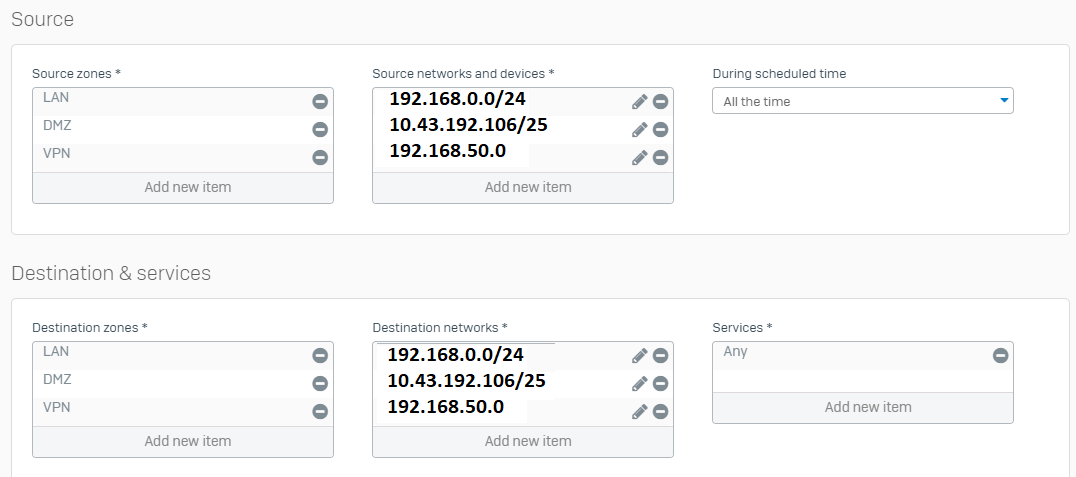Remove LAN from Destination zones
This screenshot has width=1076, height=477.
point(320,356)
